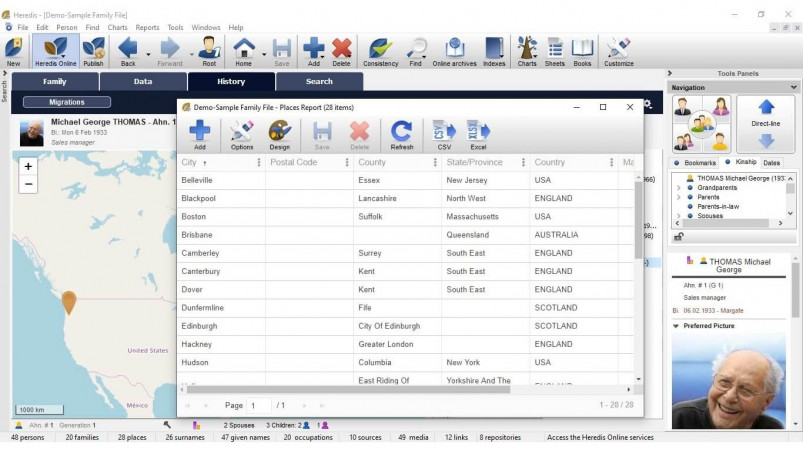Open the Sheets toolbar icon
803x451 pixels.
click(x=555, y=52)
